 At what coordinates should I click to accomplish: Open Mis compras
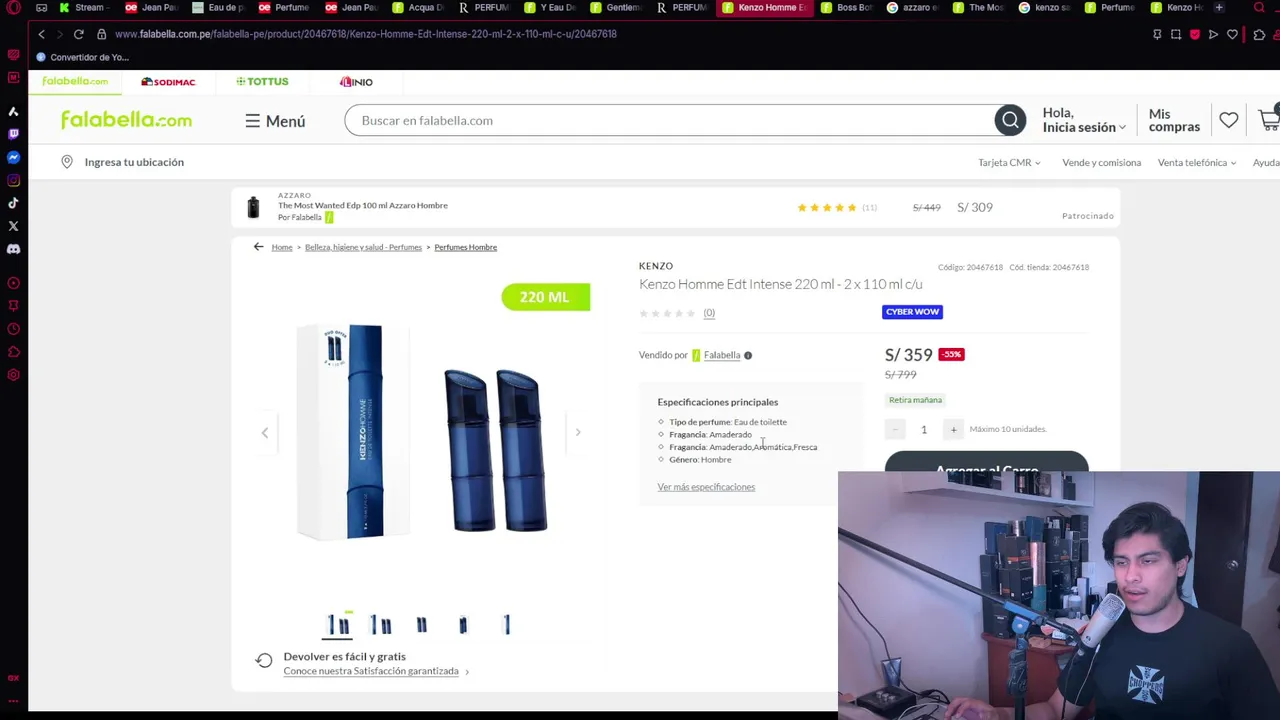click(1174, 120)
